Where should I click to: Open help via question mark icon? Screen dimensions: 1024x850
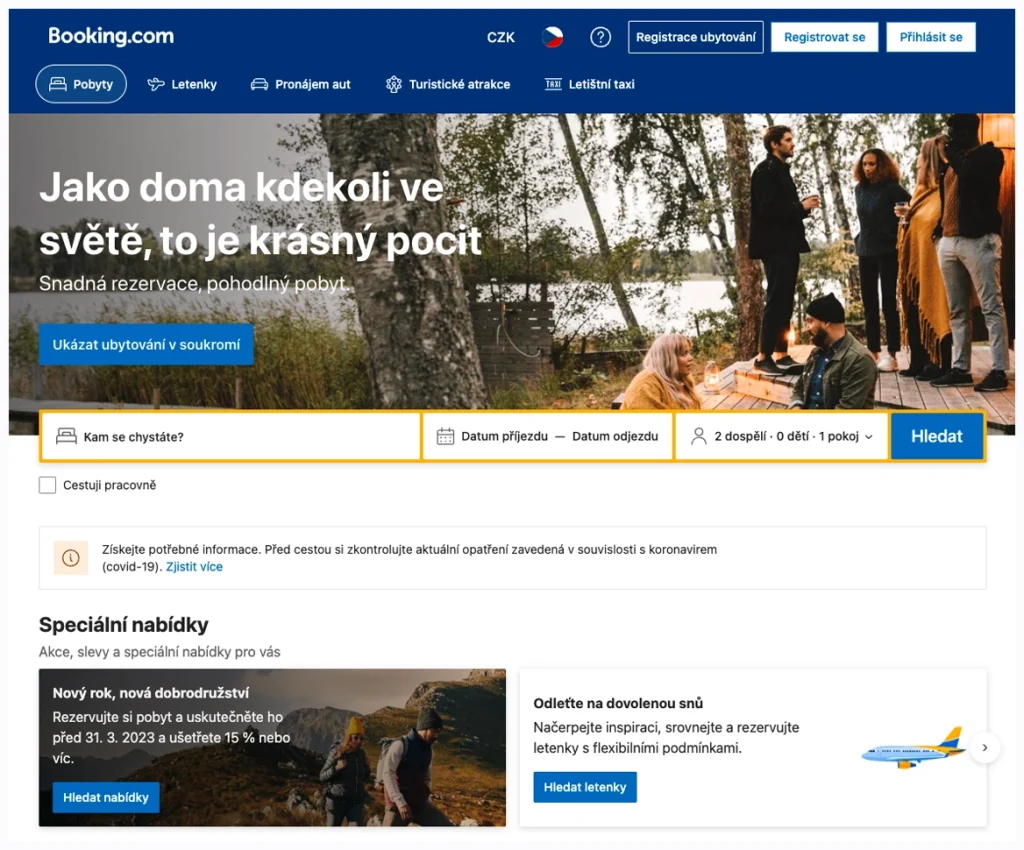pyautogui.click(x=600, y=37)
